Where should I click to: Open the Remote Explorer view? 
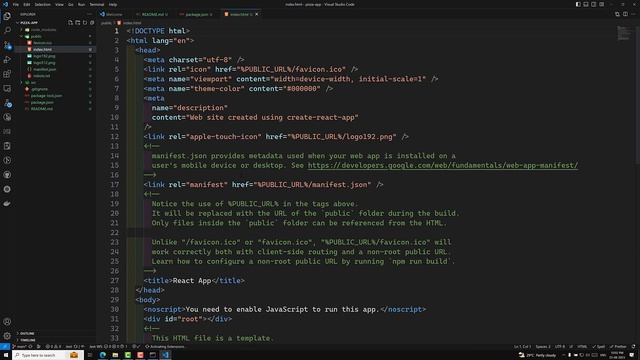pyautogui.click(x=7, y=89)
